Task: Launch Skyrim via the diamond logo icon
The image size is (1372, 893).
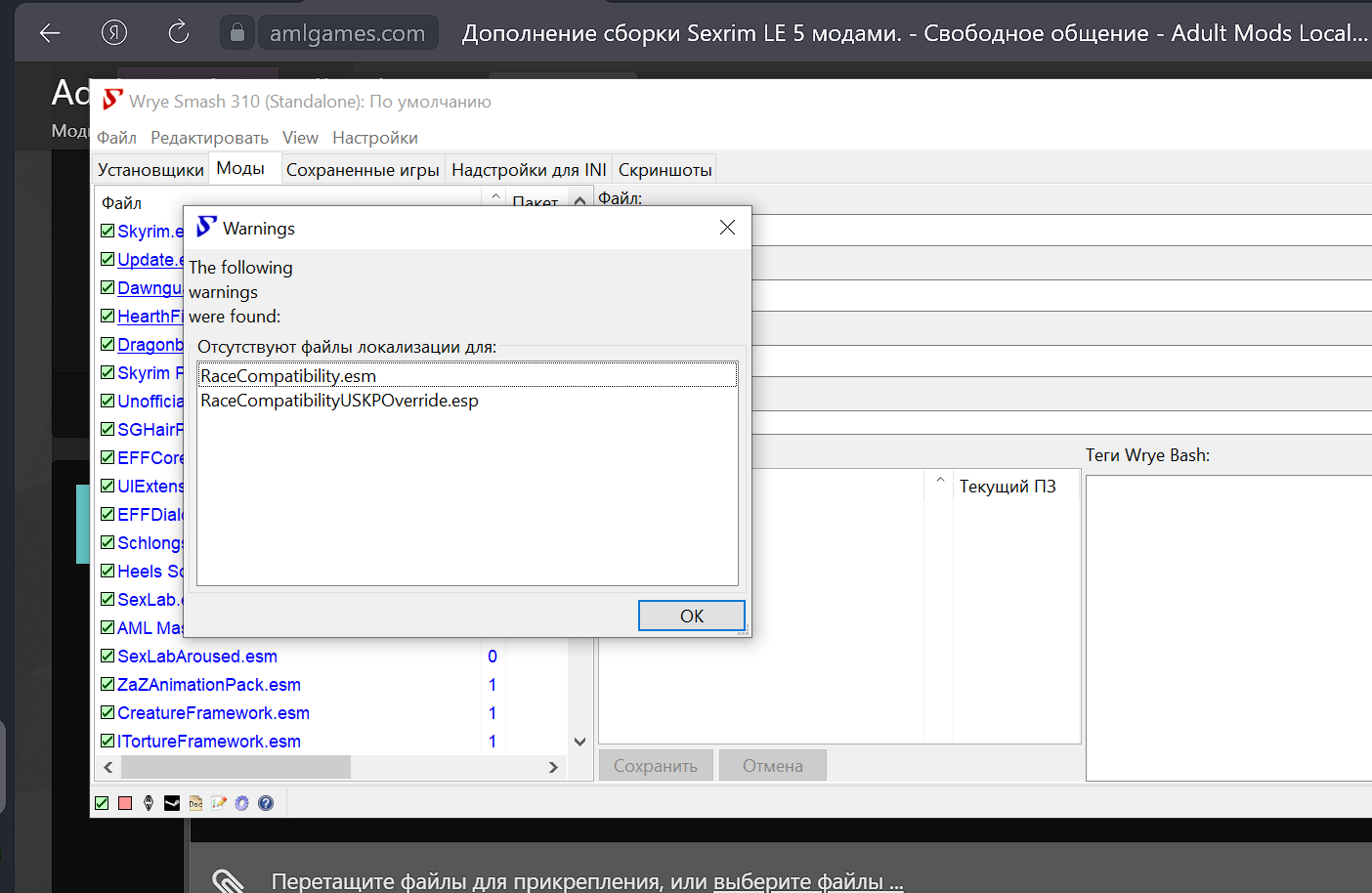Action: coord(149,803)
